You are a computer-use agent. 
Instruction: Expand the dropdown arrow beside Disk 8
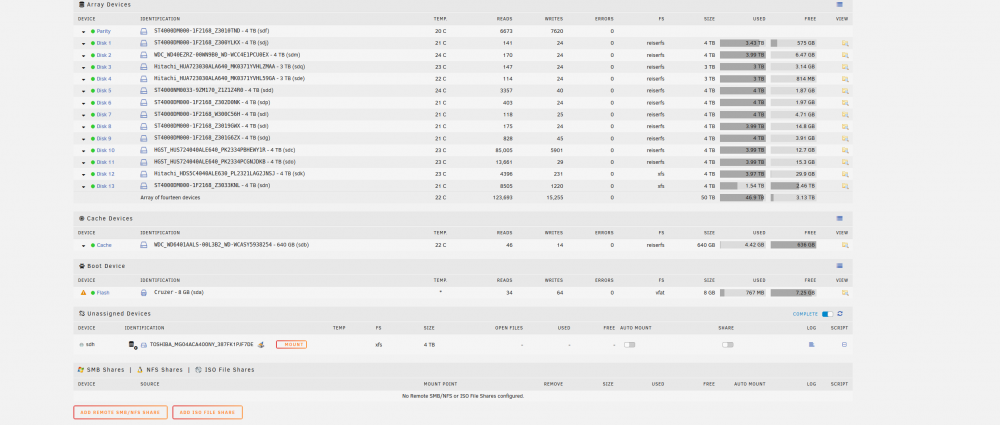(84, 127)
